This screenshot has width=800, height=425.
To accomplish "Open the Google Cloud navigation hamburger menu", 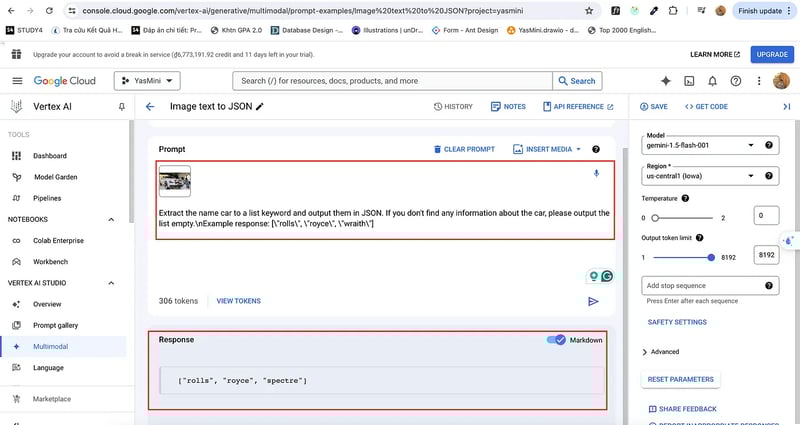I will tap(17, 81).
